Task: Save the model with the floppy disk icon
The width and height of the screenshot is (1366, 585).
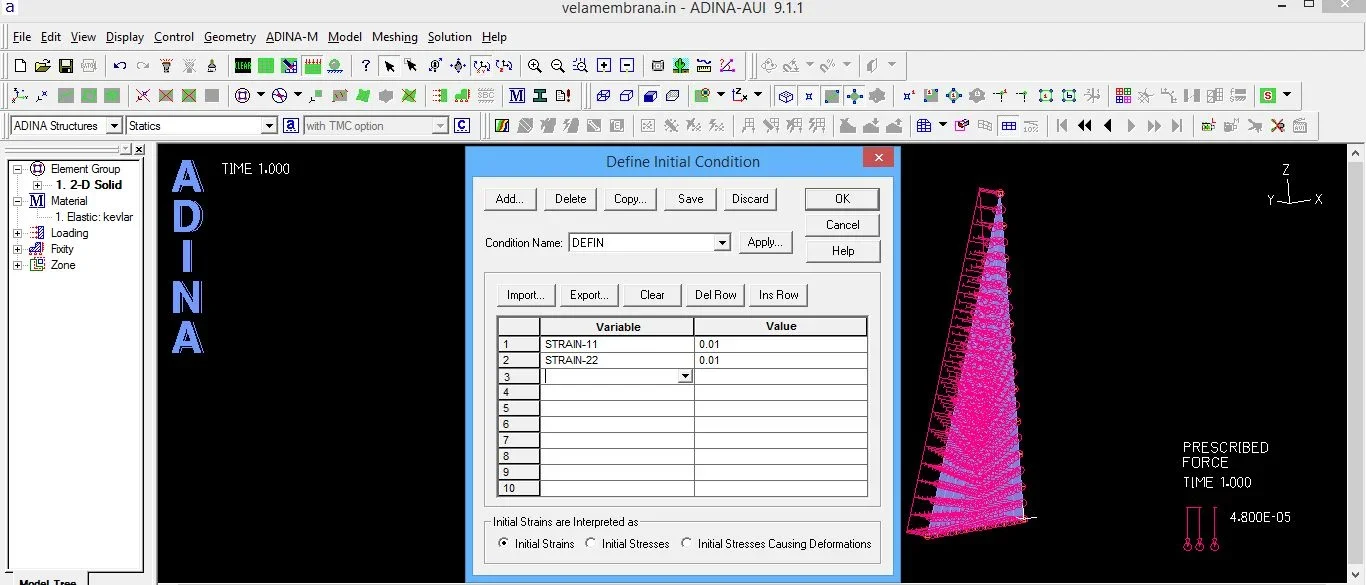Action: [x=65, y=66]
